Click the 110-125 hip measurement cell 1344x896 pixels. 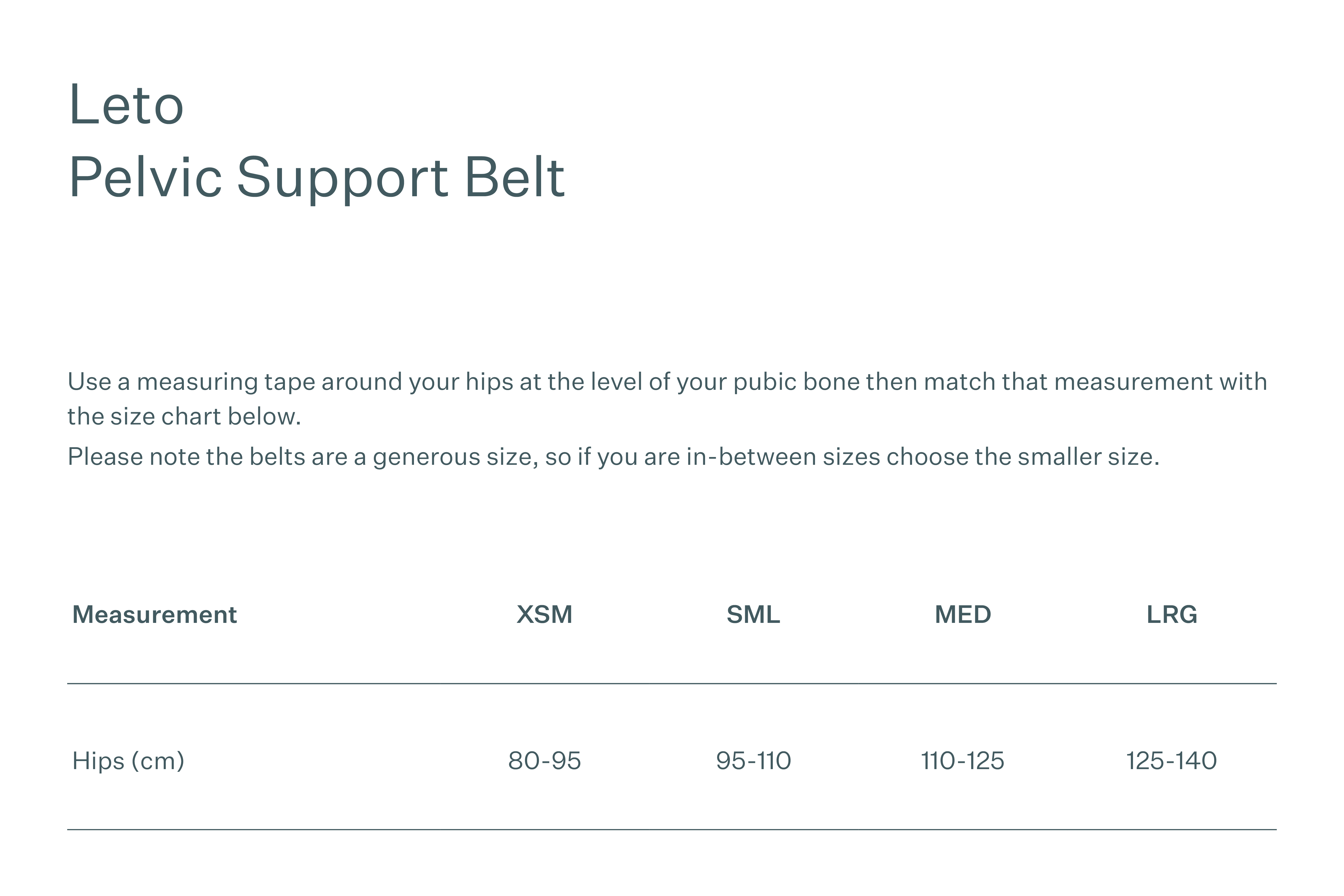point(963,761)
